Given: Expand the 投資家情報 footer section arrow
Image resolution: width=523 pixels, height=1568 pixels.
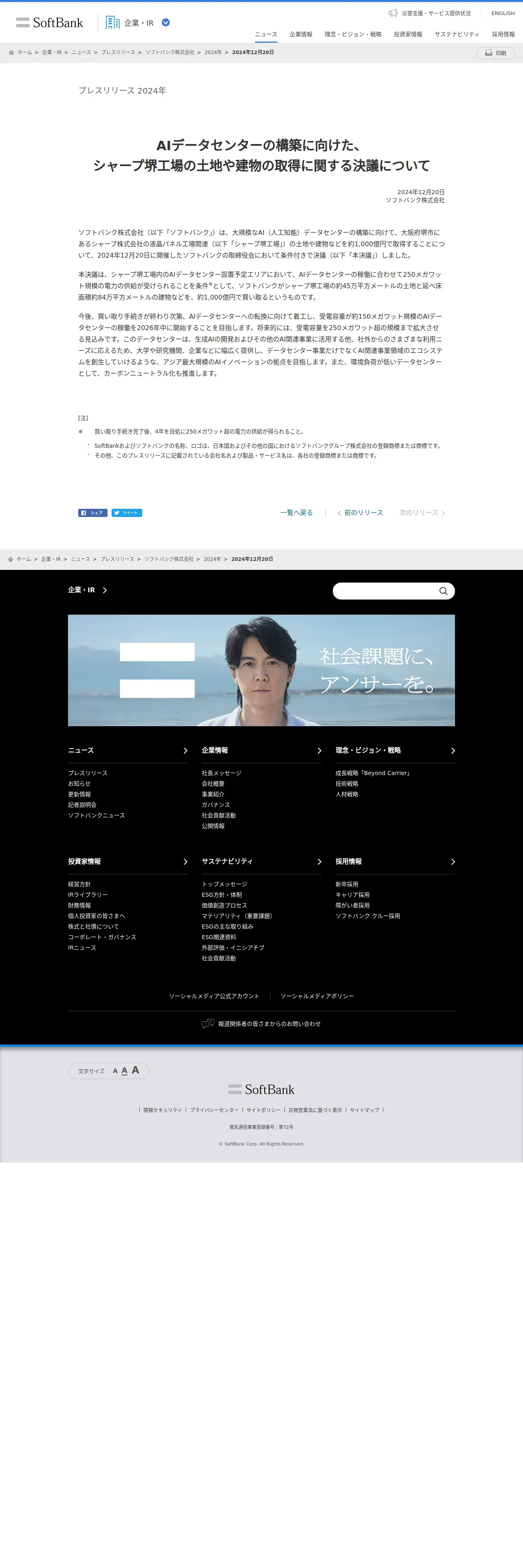Looking at the screenshot, I should click(x=185, y=862).
